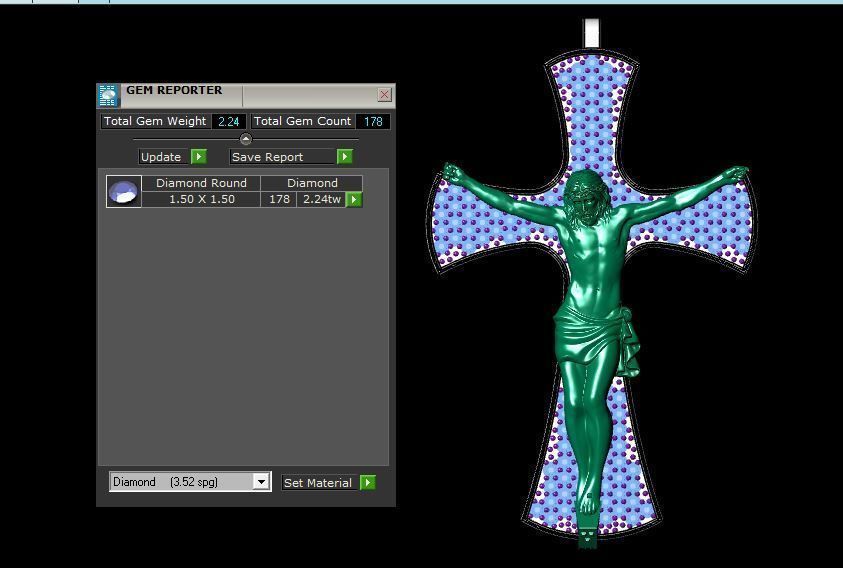
Task: Click the round diamond gem thumbnail
Action: click(124, 191)
